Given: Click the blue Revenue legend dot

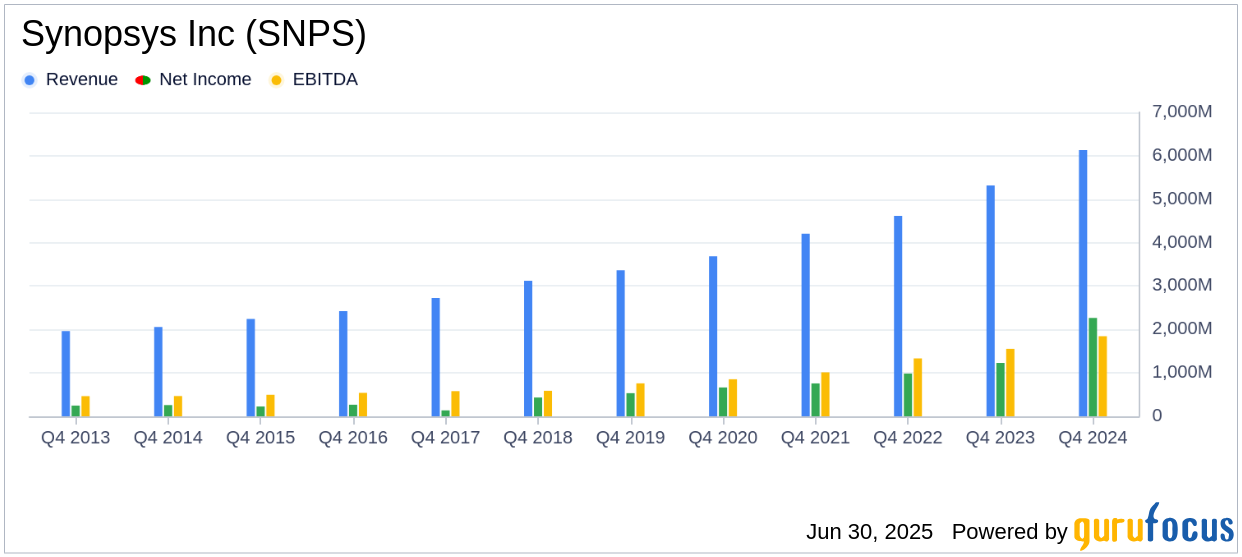Looking at the screenshot, I should (x=29, y=80).
